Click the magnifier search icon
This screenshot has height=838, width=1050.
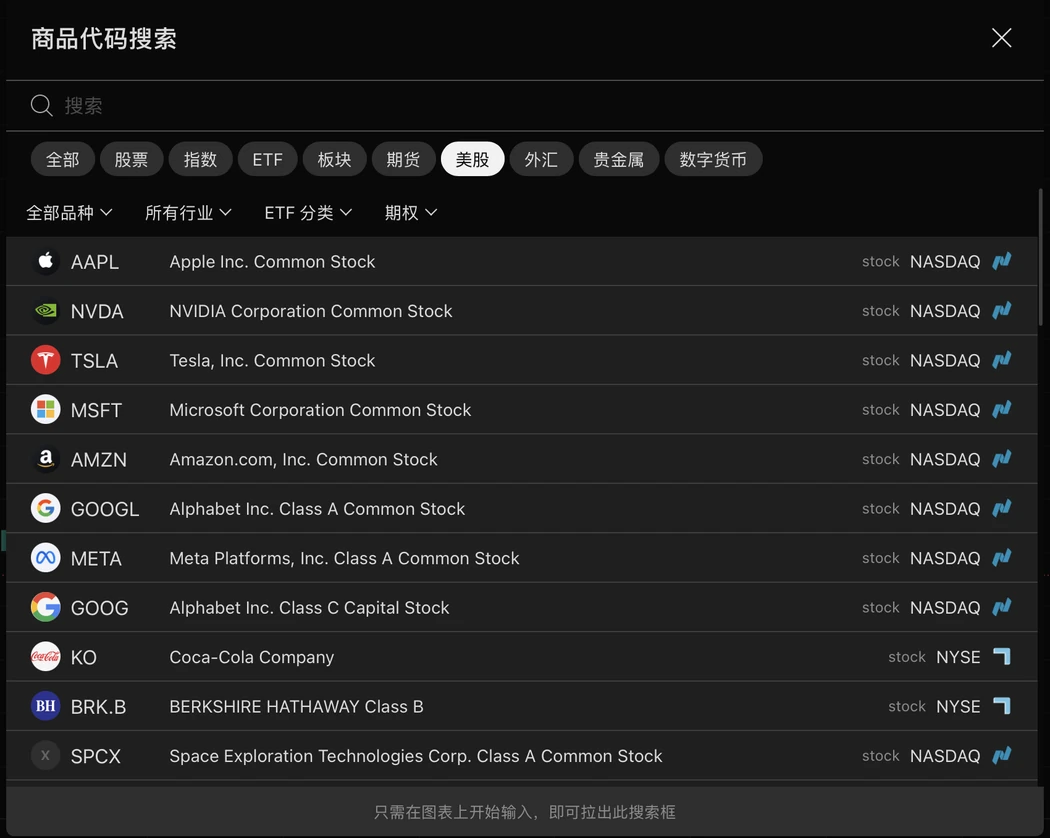[x=42, y=105]
